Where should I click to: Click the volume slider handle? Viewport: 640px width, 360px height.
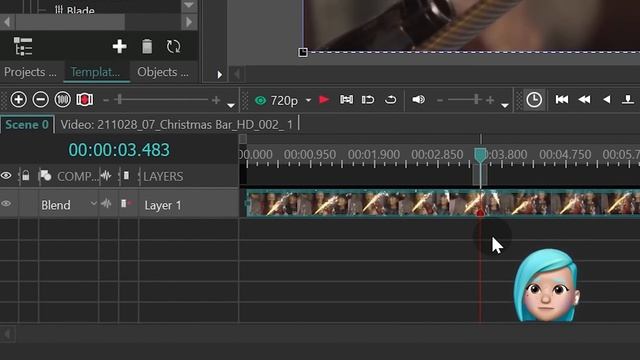[x=476, y=100]
